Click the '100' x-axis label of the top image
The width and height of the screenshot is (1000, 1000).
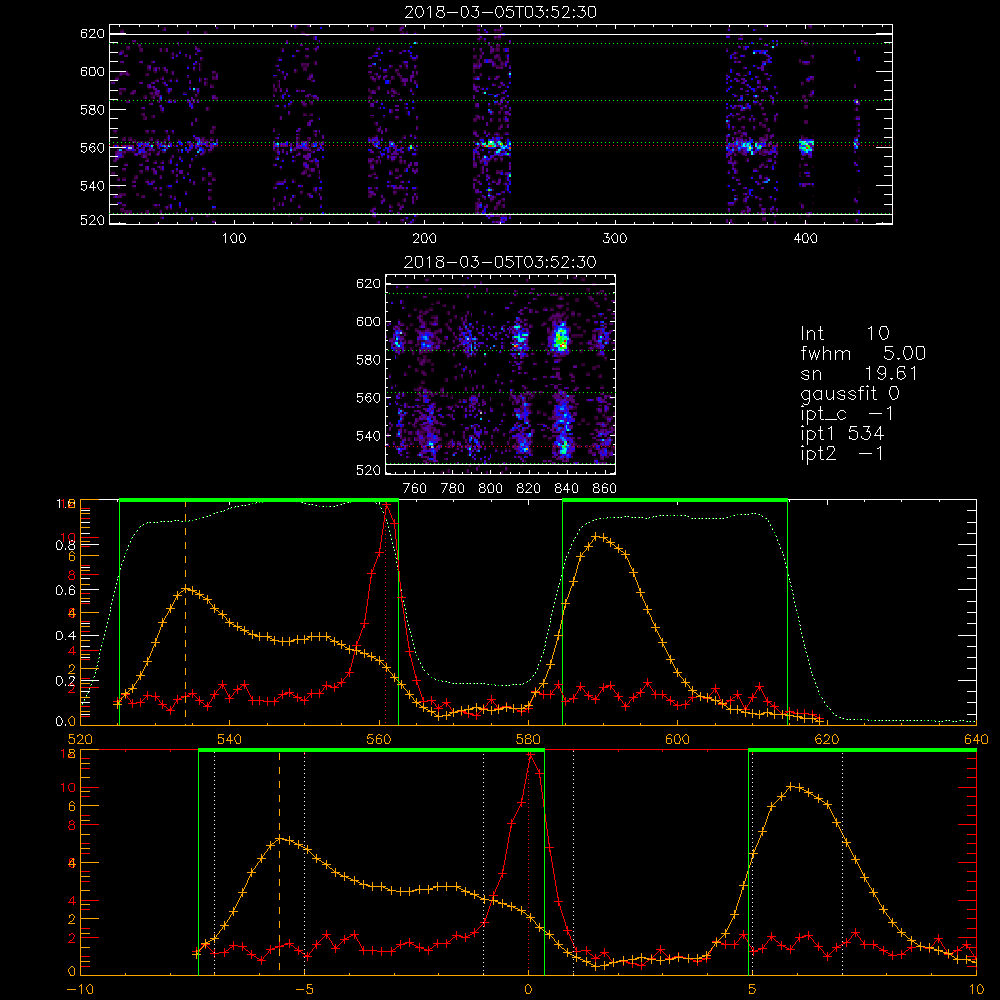(234, 239)
